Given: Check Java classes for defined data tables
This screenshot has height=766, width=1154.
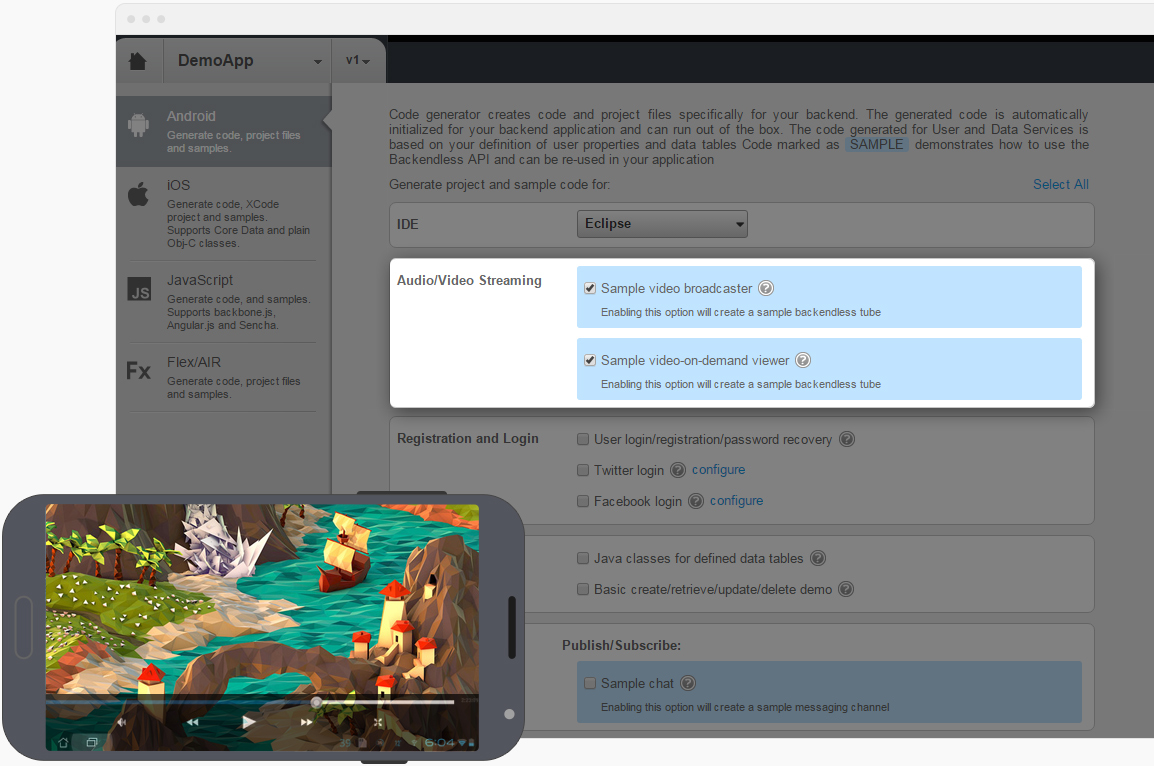Looking at the screenshot, I should pos(583,558).
